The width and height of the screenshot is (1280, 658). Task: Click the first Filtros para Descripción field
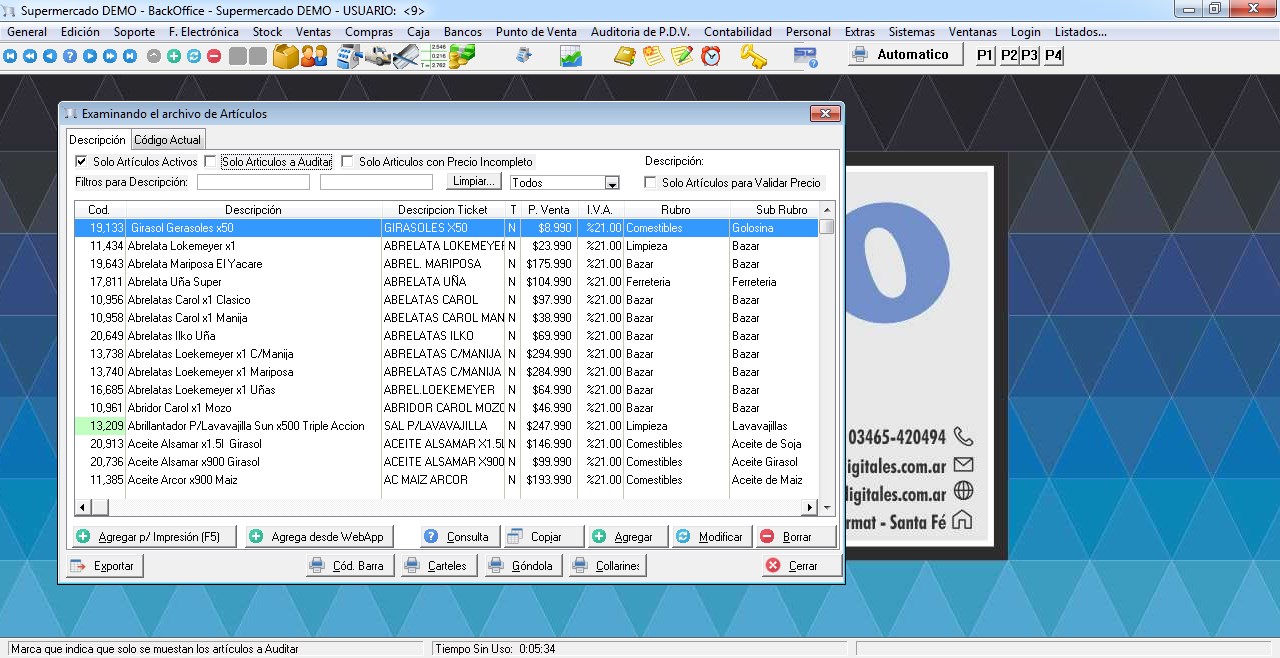point(253,183)
